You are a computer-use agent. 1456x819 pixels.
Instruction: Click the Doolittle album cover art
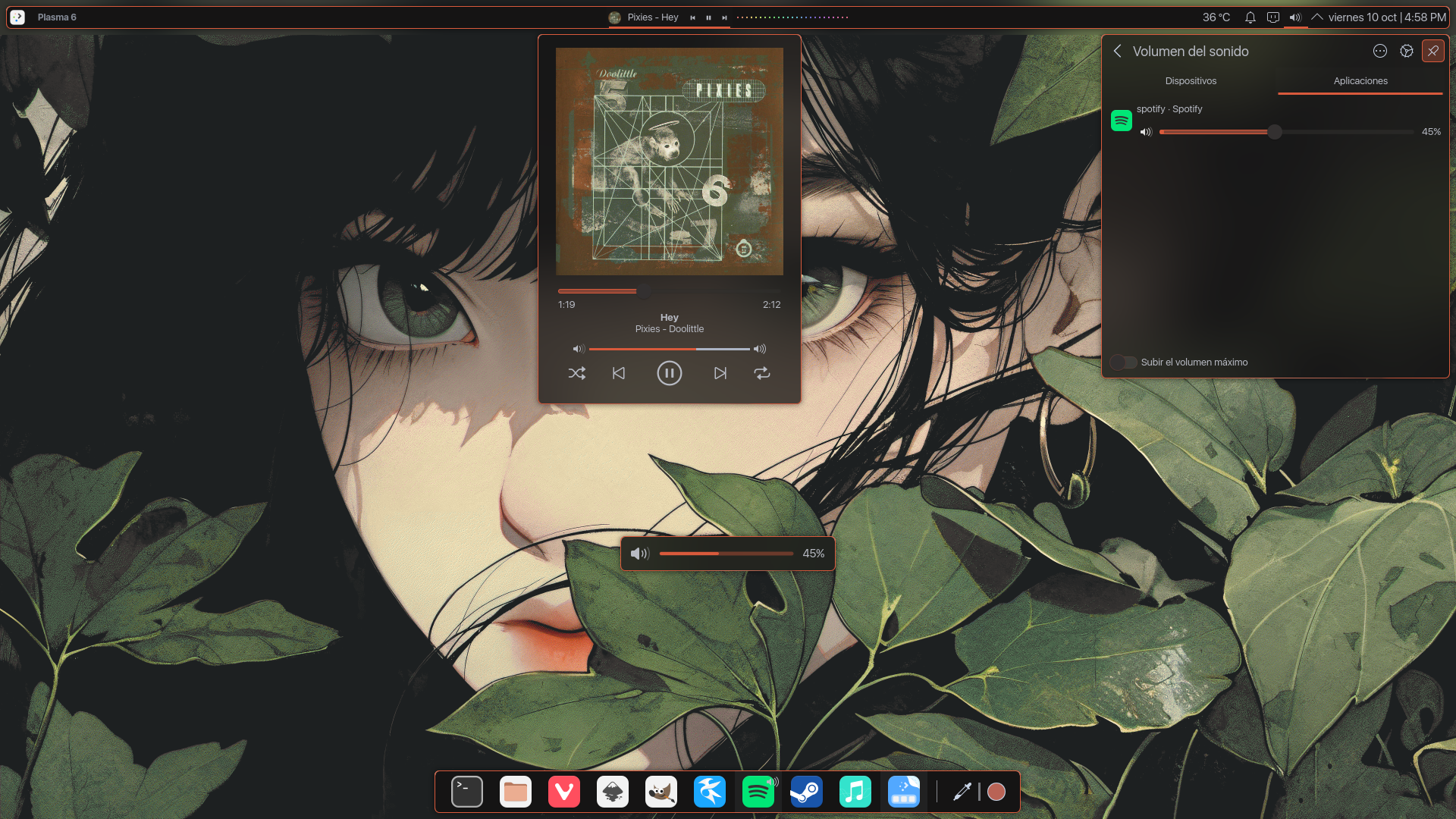point(670,162)
